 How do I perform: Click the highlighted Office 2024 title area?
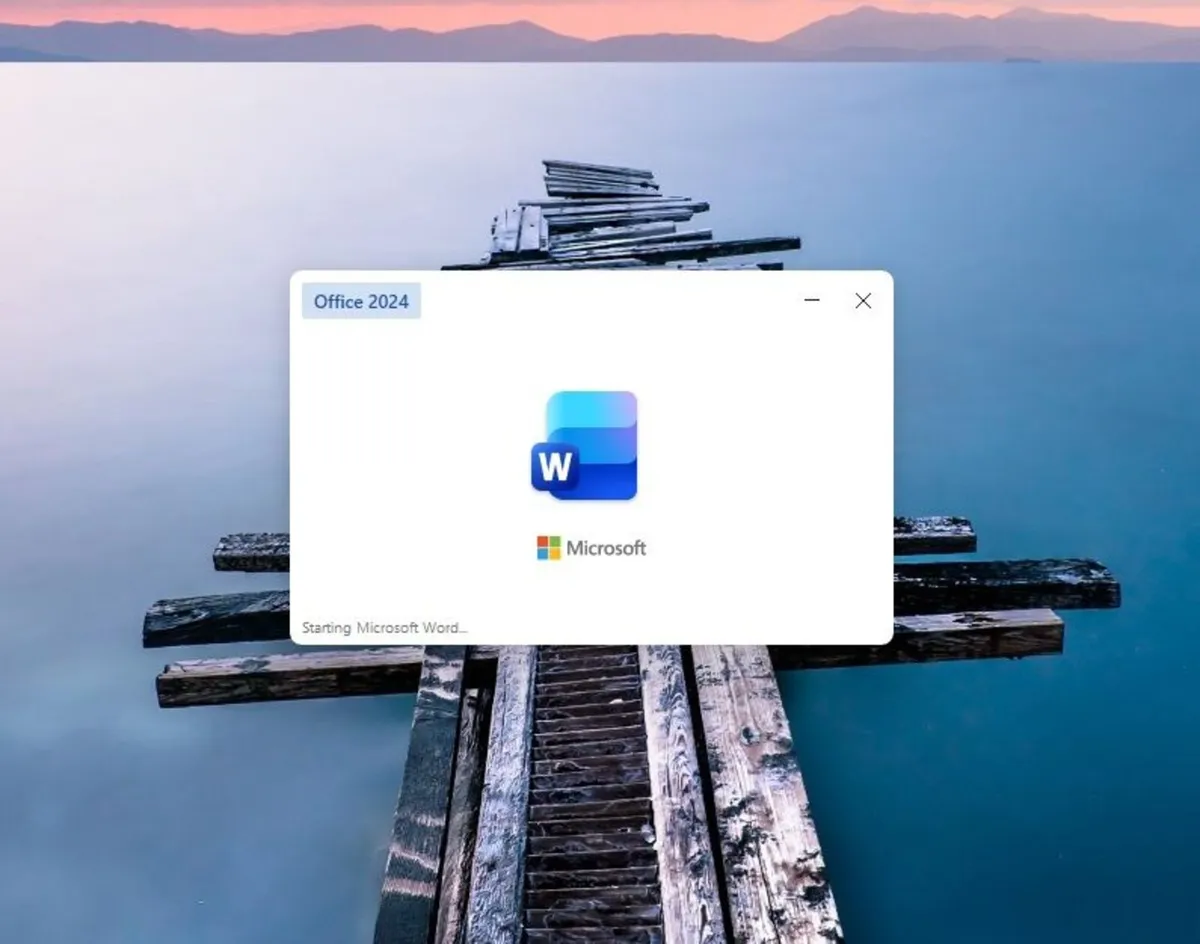pos(360,301)
